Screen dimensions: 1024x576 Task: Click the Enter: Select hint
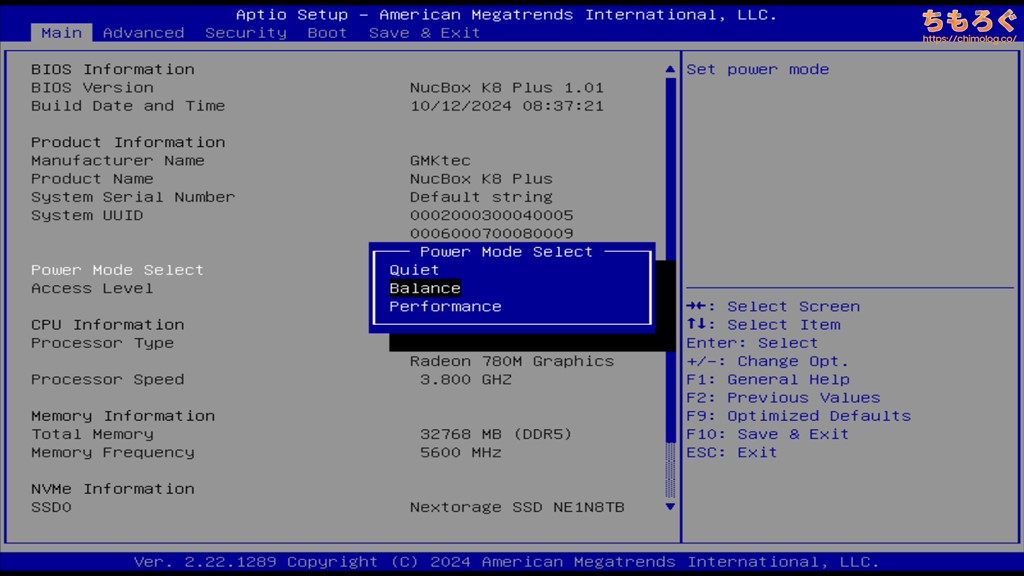(752, 343)
